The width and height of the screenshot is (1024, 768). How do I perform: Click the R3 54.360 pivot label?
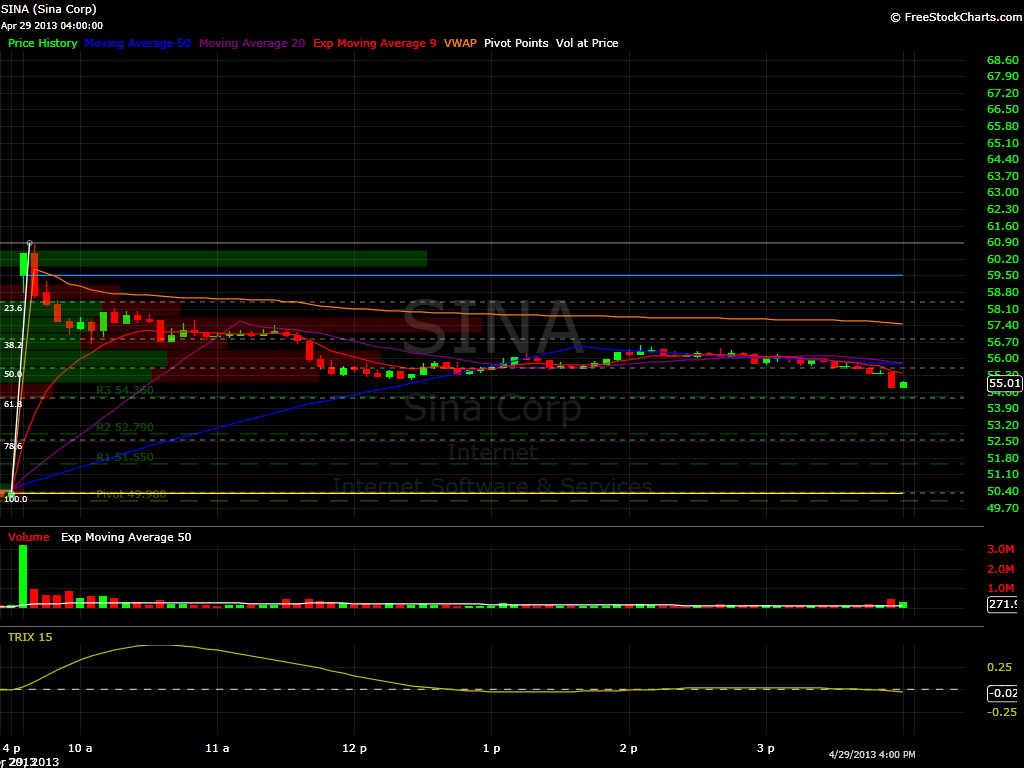(125, 391)
